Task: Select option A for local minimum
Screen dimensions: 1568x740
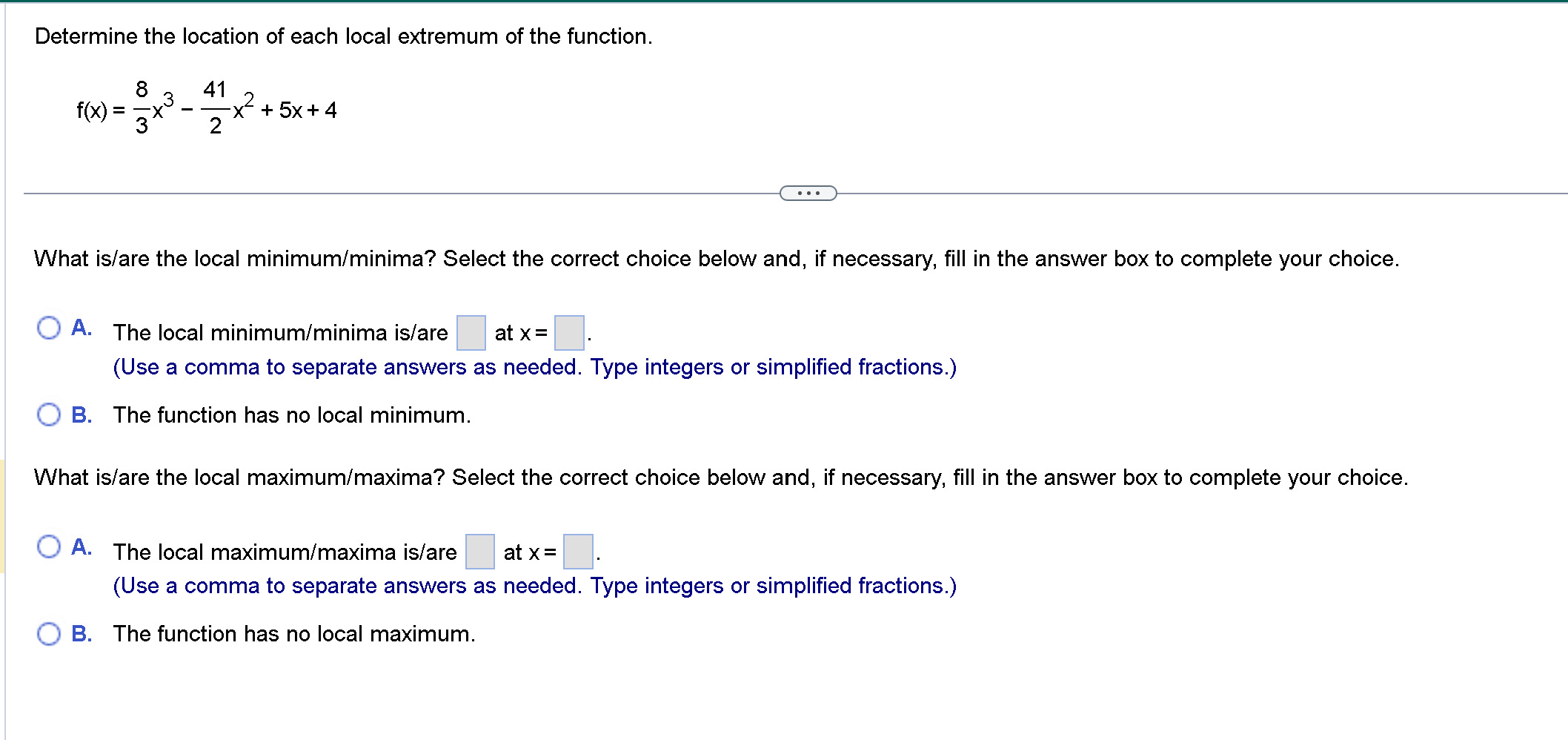Action: point(49,328)
